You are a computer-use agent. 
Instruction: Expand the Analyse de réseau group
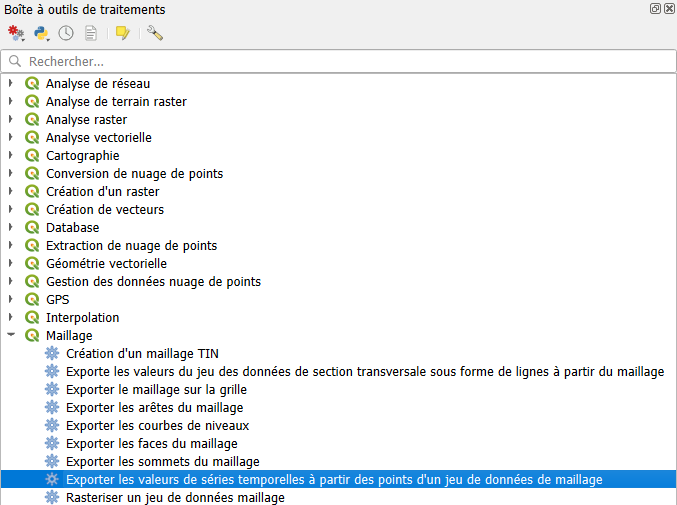tap(11, 84)
